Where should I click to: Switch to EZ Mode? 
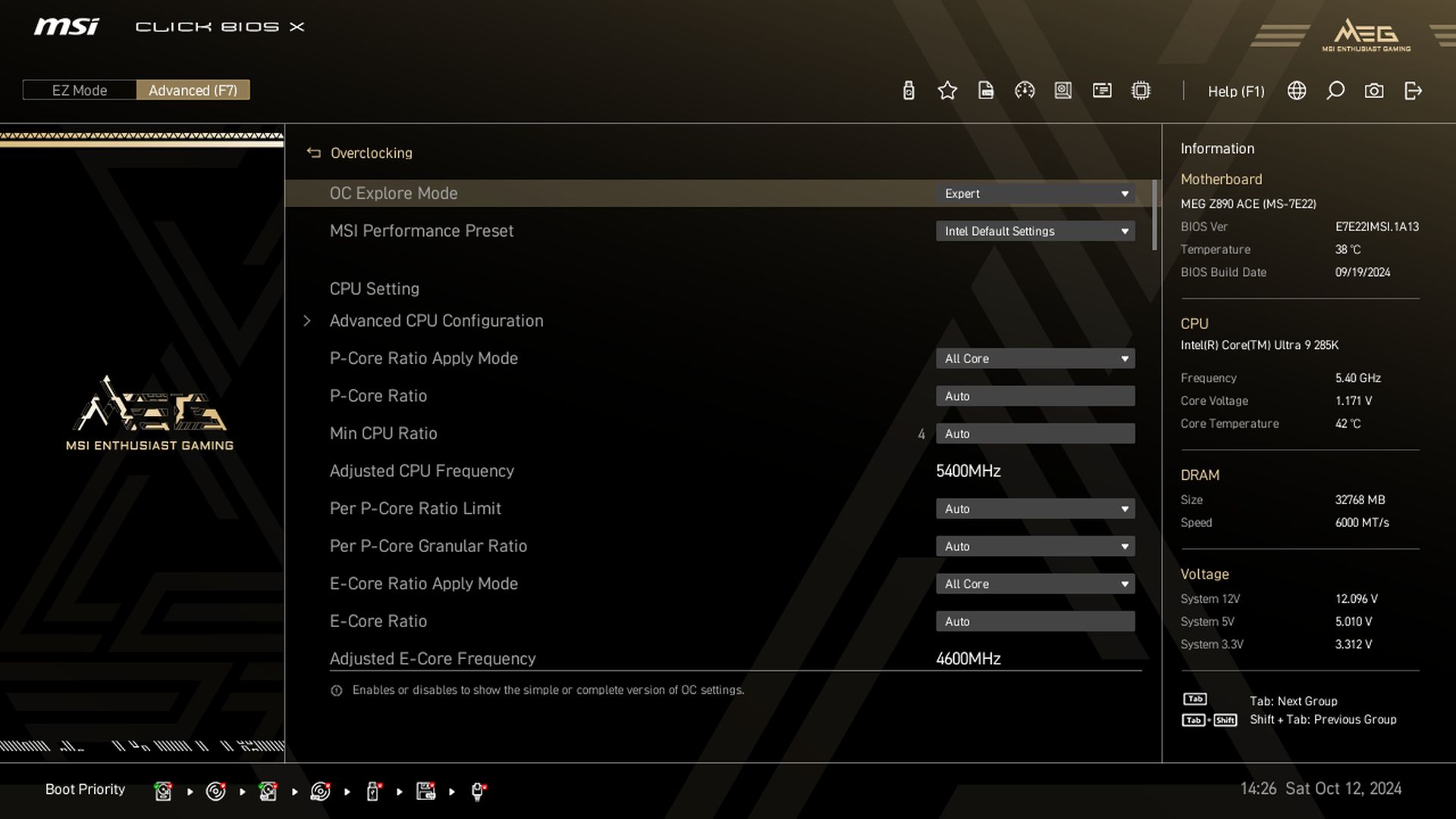click(80, 90)
